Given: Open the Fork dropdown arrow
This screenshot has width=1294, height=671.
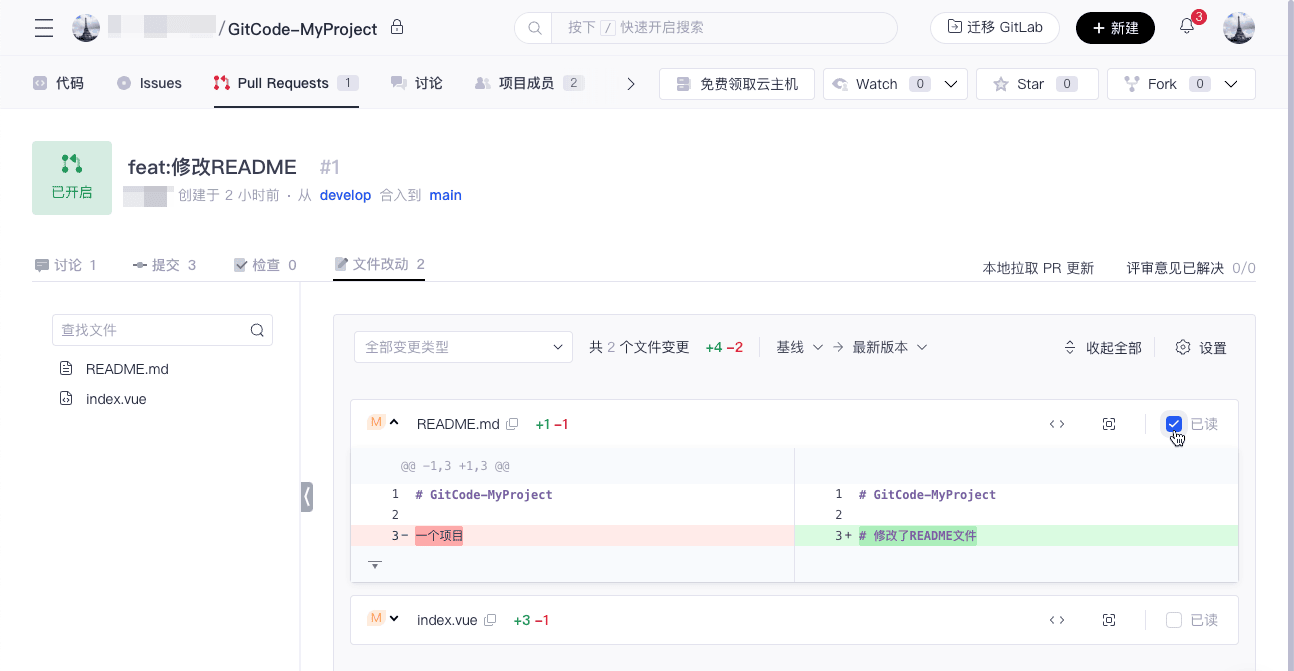Looking at the screenshot, I should pos(1232,84).
